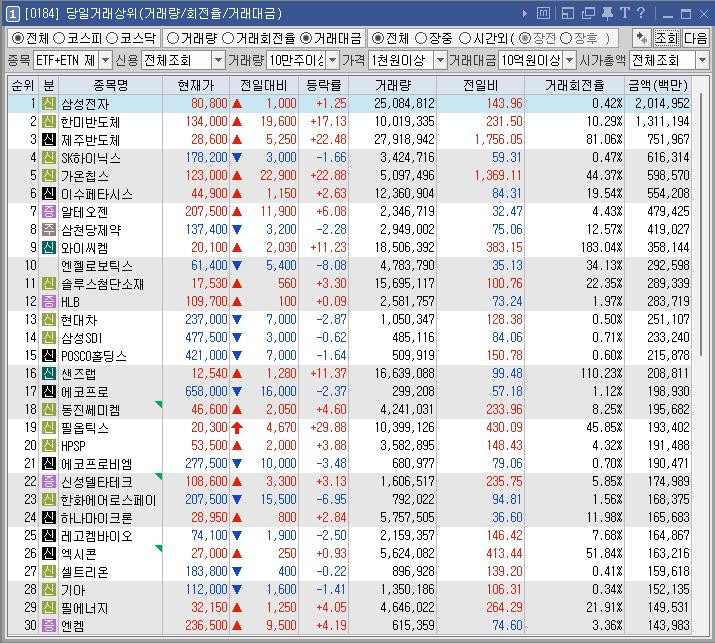Select the 시간외 radio button
The image size is (715, 643).
click(465, 38)
